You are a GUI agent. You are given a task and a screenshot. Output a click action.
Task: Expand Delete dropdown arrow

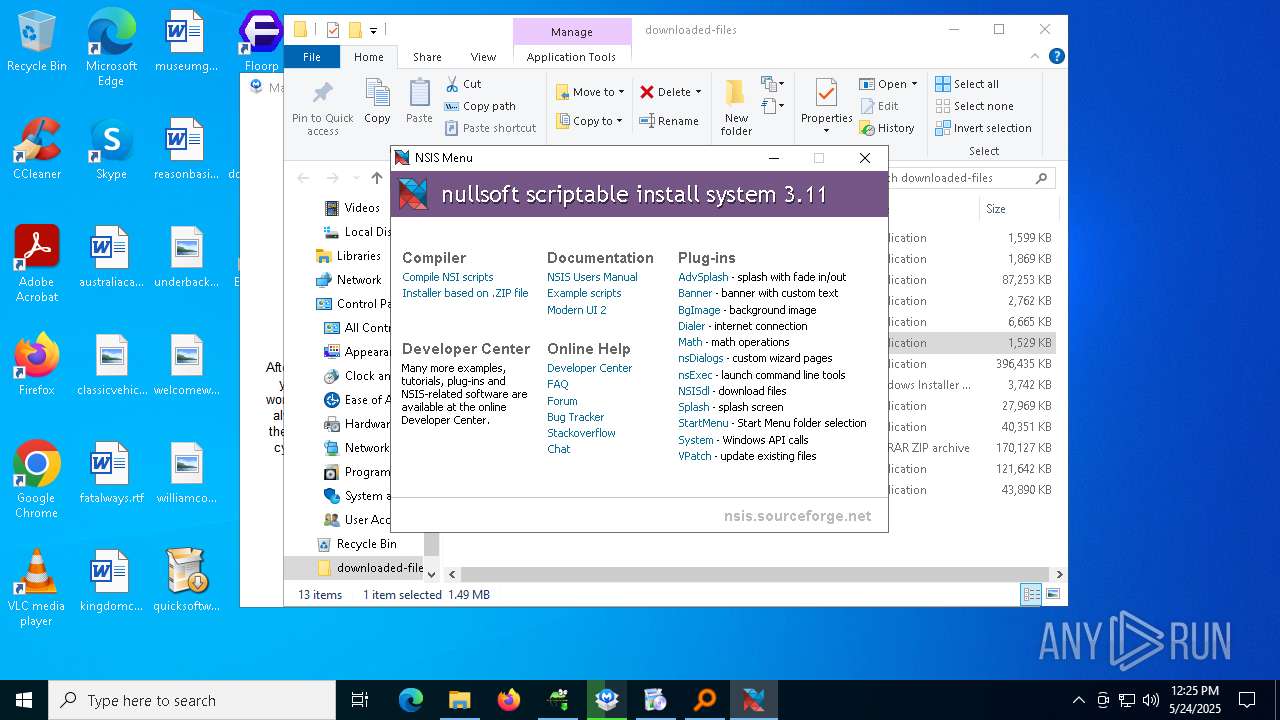coord(698,92)
